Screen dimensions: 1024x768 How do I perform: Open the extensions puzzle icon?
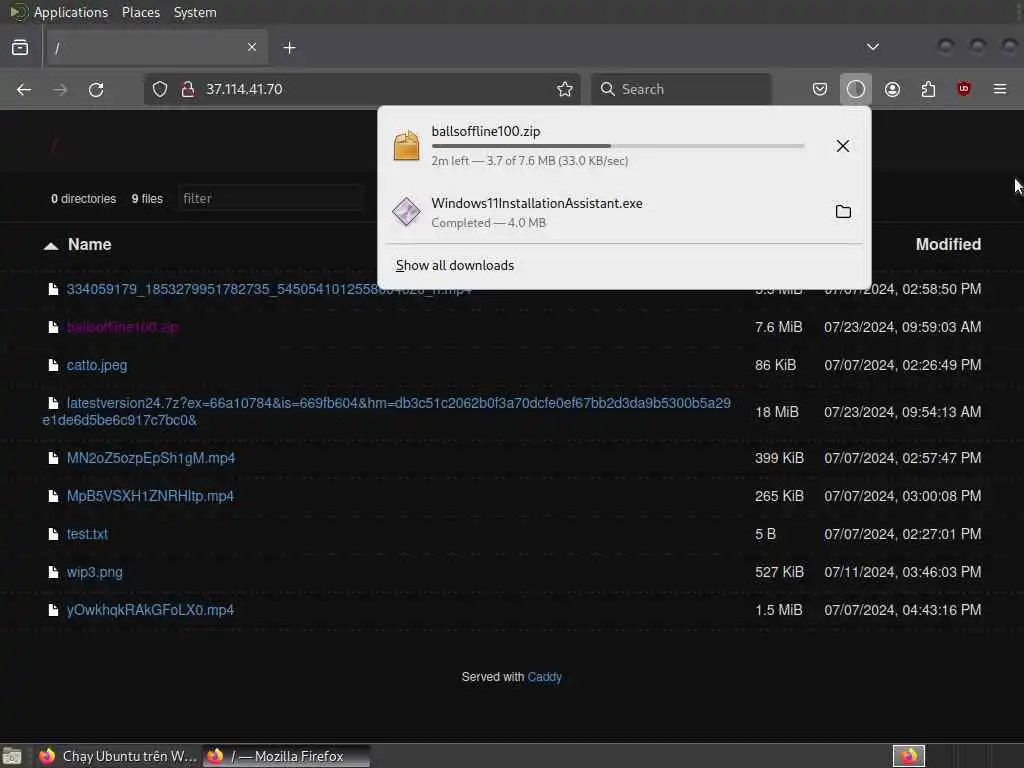pyautogui.click(x=928, y=89)
